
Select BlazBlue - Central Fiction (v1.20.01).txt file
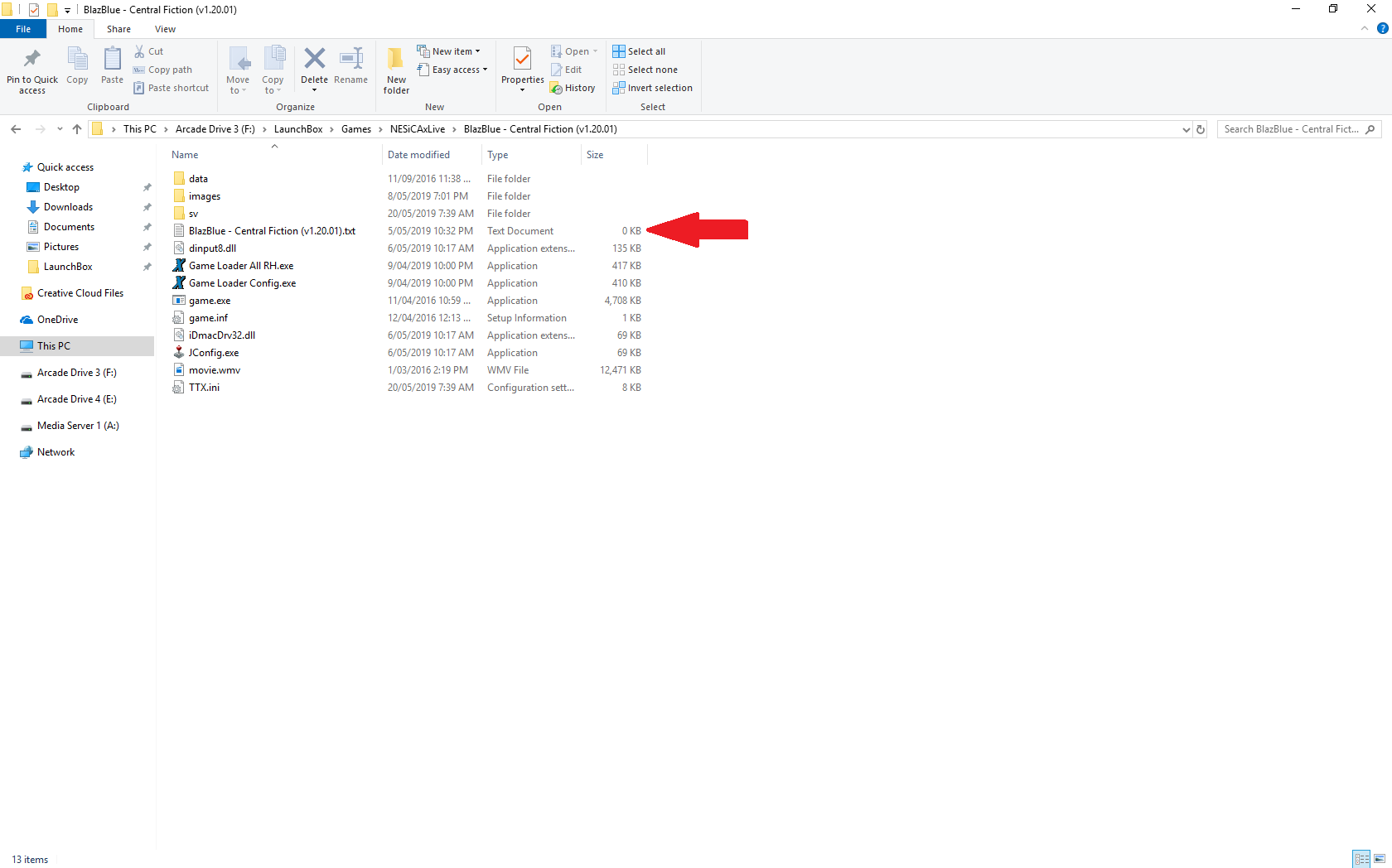[x=272, y=231]
